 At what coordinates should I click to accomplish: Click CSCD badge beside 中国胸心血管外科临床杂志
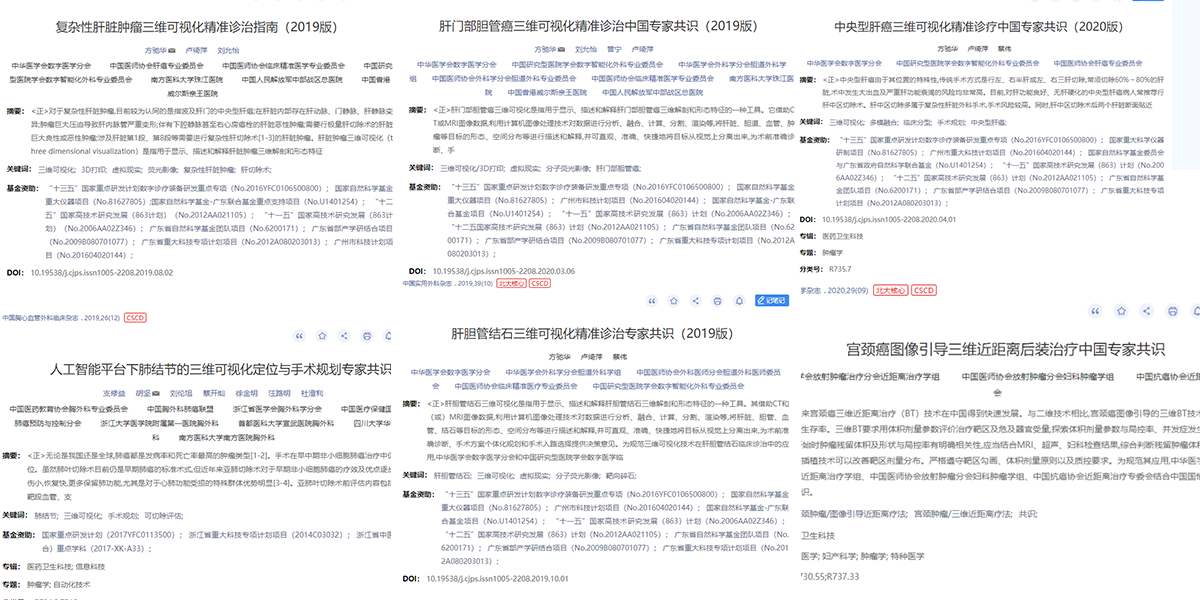[x=135, y=318]
